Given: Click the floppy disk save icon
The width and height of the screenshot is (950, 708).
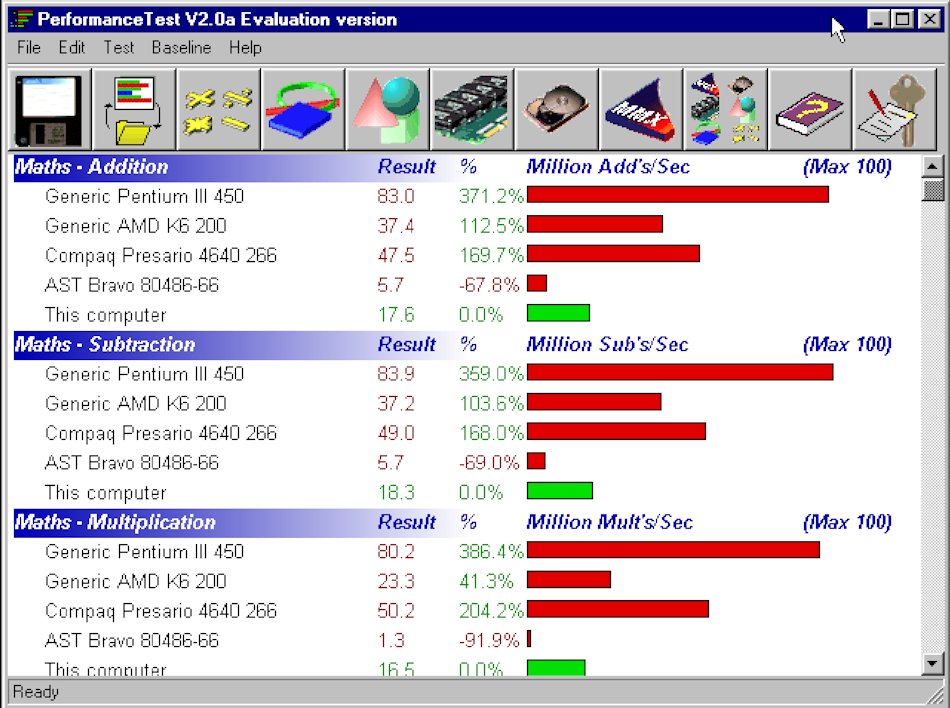Looking at the screenshot, I should pos(50,110).
